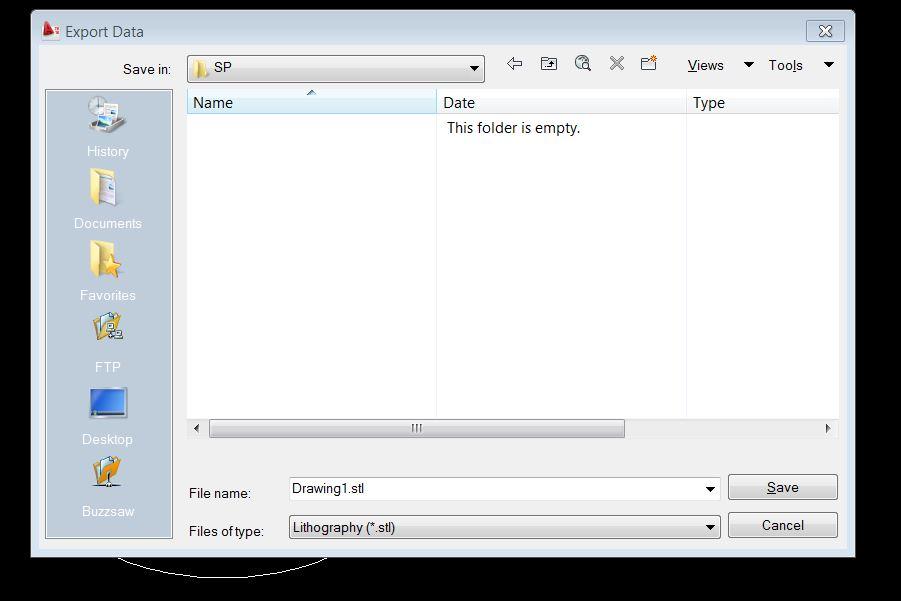901x601 pixels.
Task: Click the Cancel button
Action: [x=783, y=525]
